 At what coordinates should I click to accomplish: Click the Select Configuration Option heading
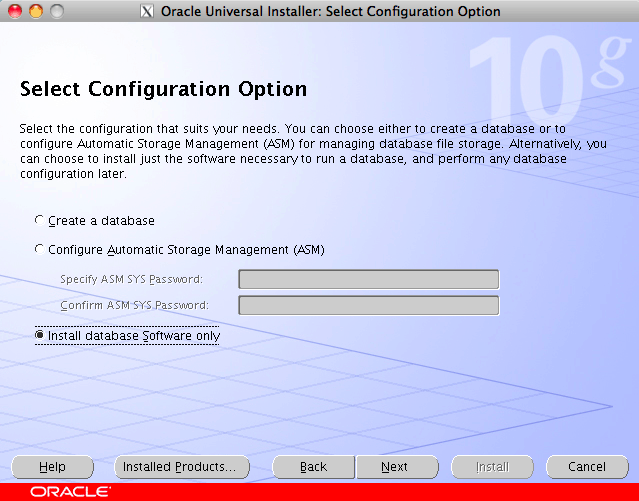click(x=163, y=89)
